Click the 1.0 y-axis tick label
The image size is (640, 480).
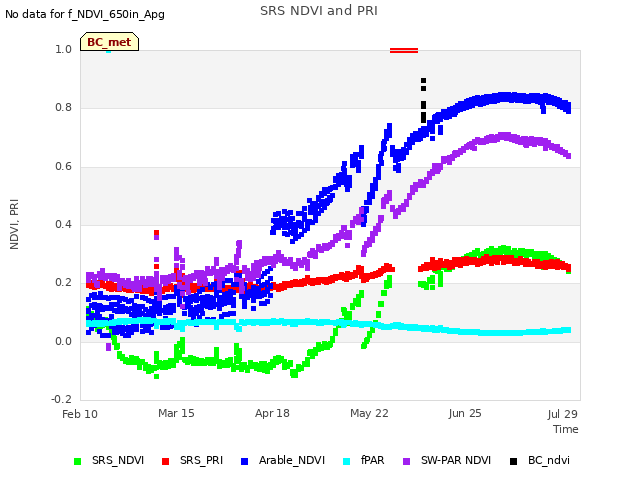pos(64,49)
